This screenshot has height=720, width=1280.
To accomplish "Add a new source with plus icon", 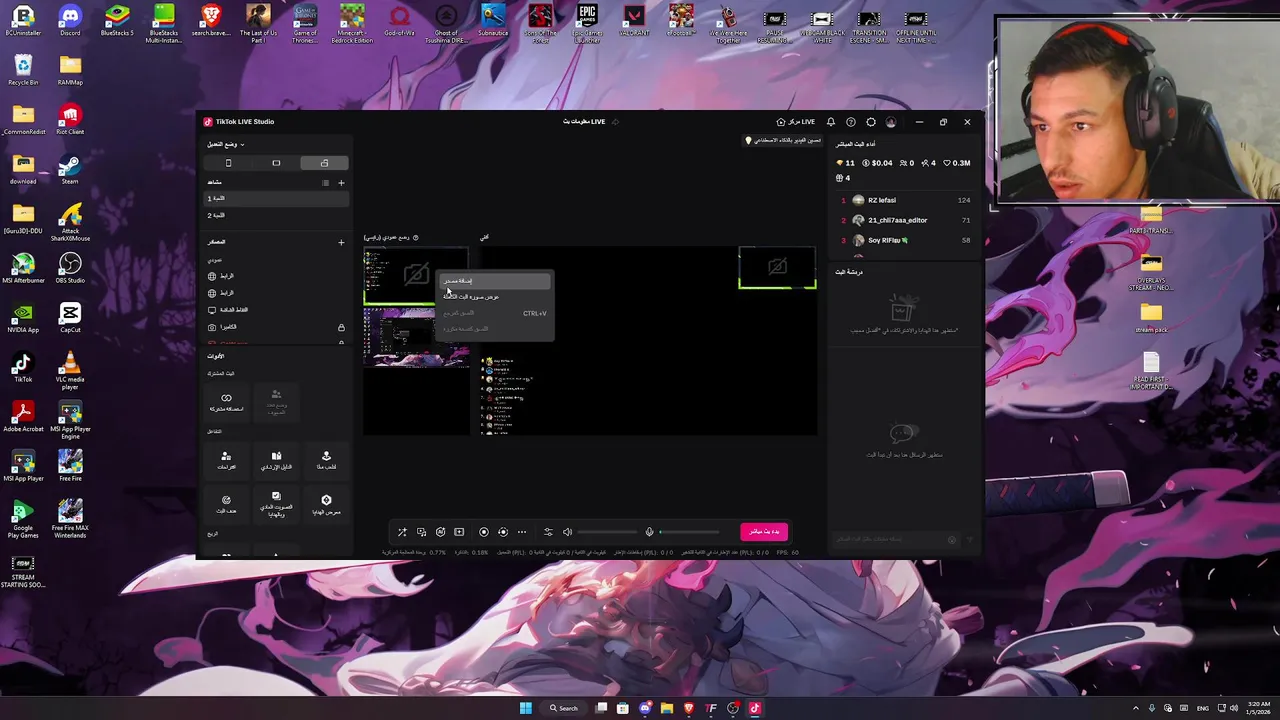I will point(341,242).
